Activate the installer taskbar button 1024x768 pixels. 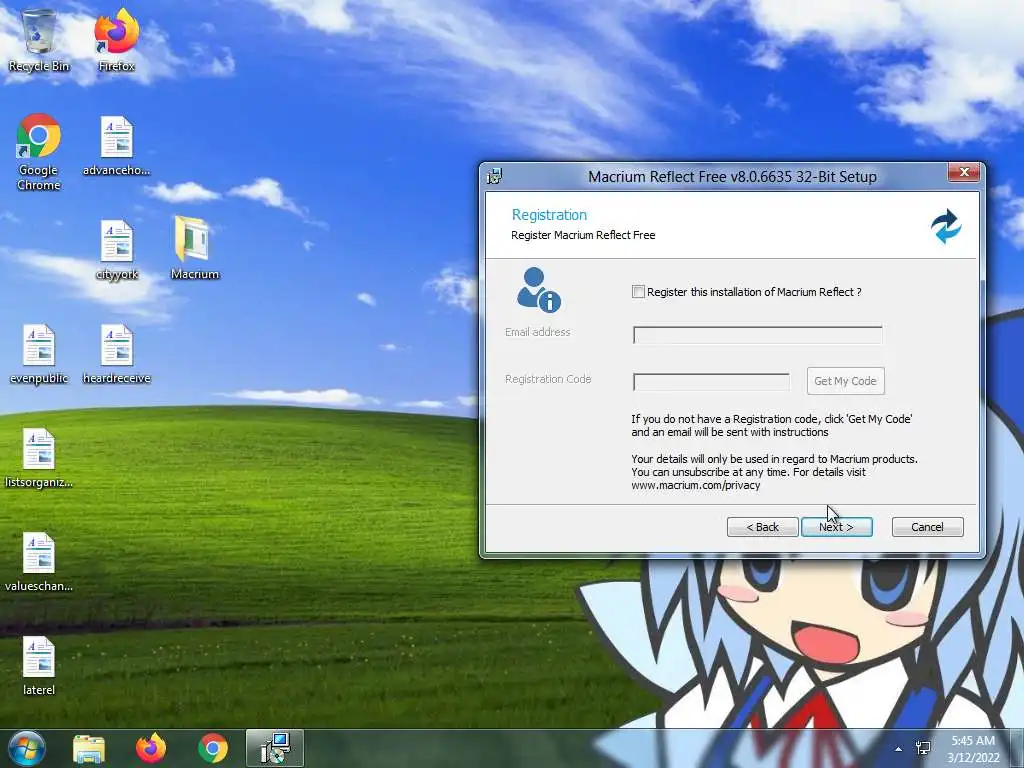275,748
